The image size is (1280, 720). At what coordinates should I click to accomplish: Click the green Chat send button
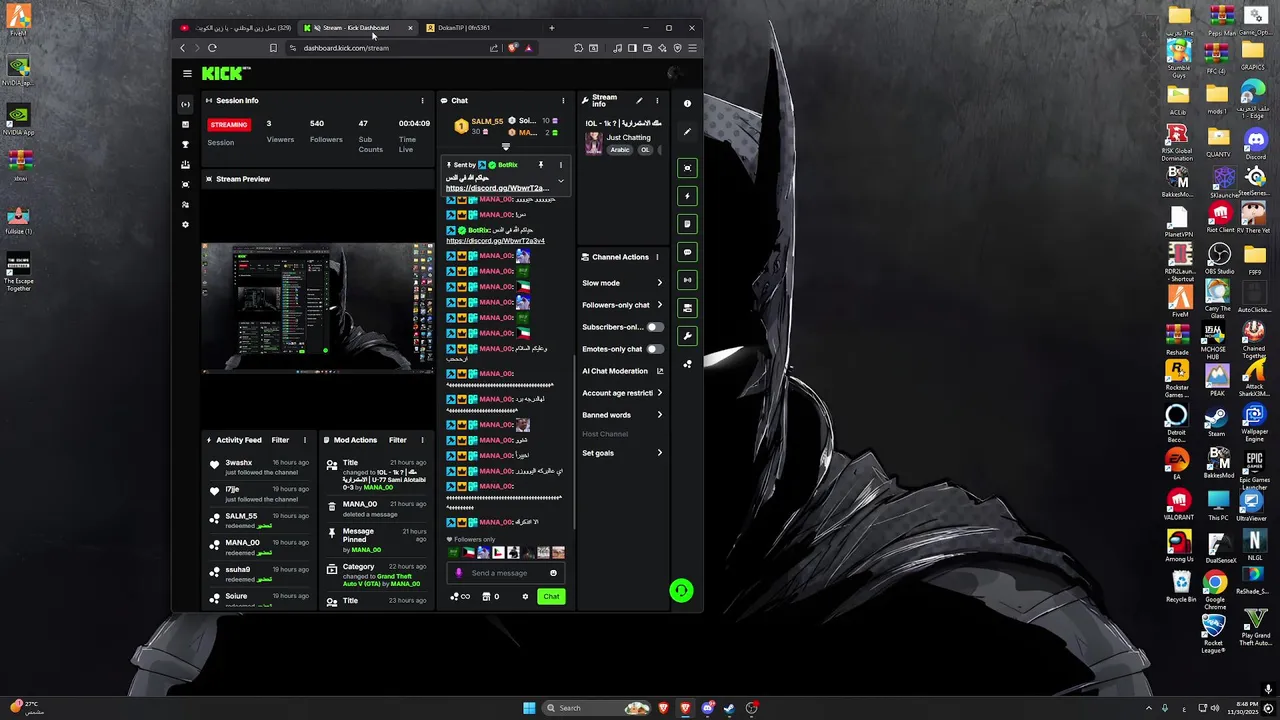click(x=551, y=596)
